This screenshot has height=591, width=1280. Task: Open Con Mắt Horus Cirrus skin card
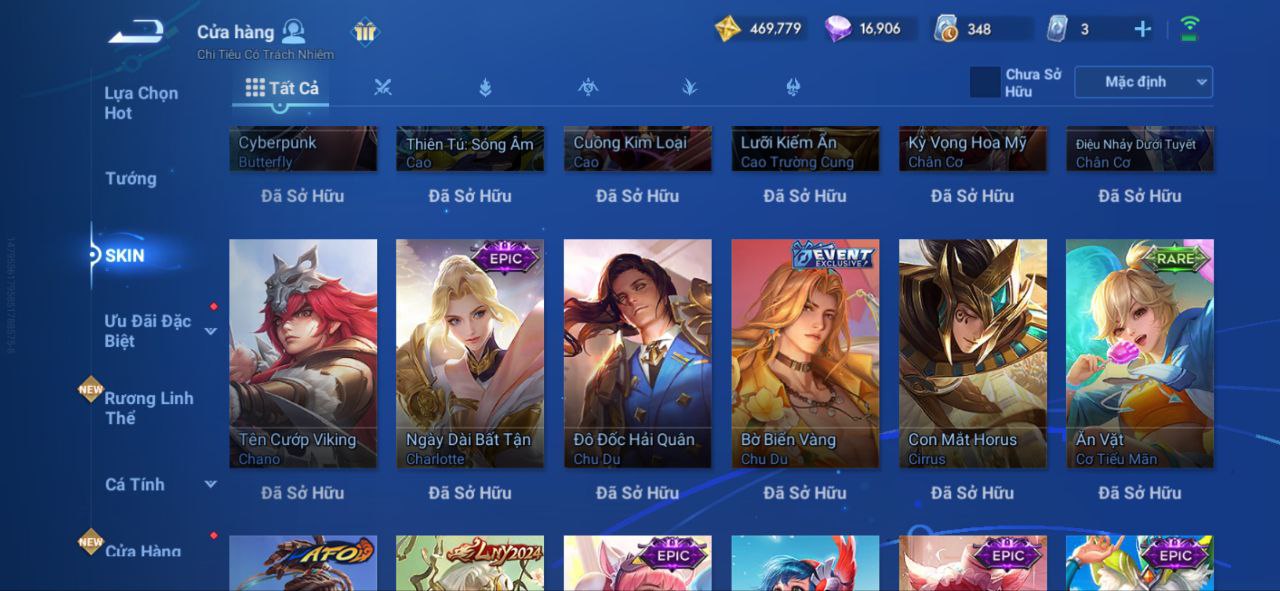(x=973, y=353)
